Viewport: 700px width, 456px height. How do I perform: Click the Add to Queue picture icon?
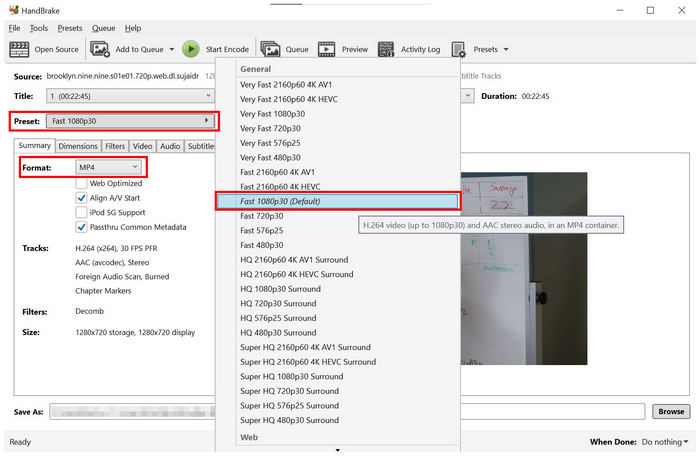[100, 49]
